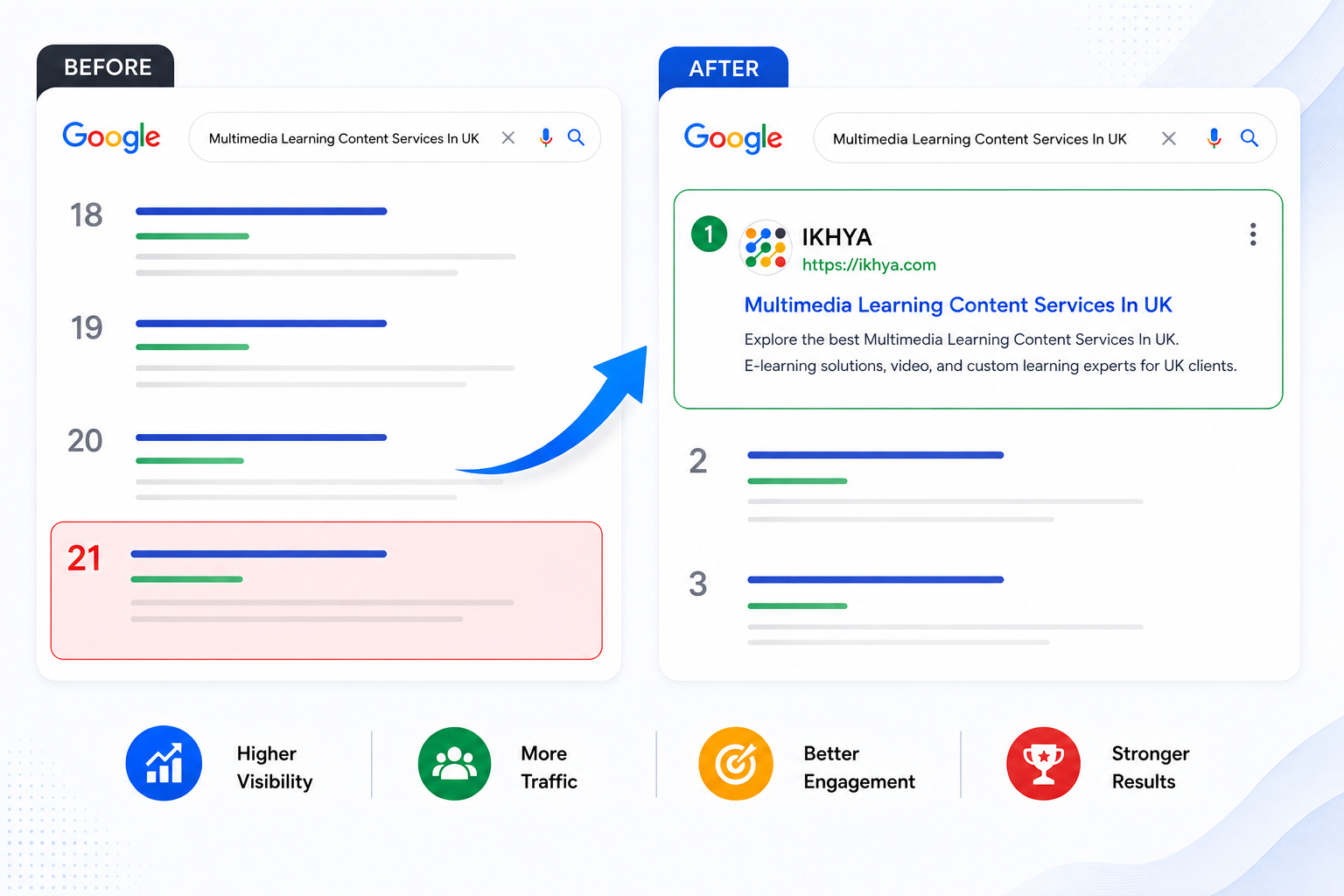Click the green URL bar of result 18

[192, 236]
